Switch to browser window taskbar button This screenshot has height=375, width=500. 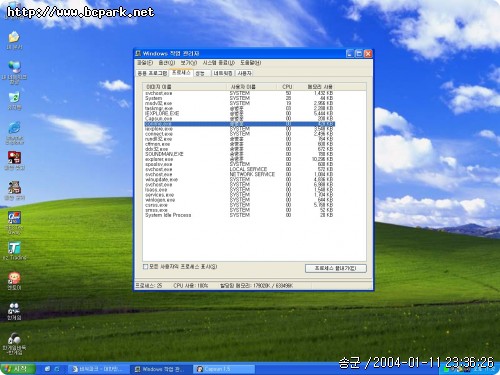coord(98,369)
